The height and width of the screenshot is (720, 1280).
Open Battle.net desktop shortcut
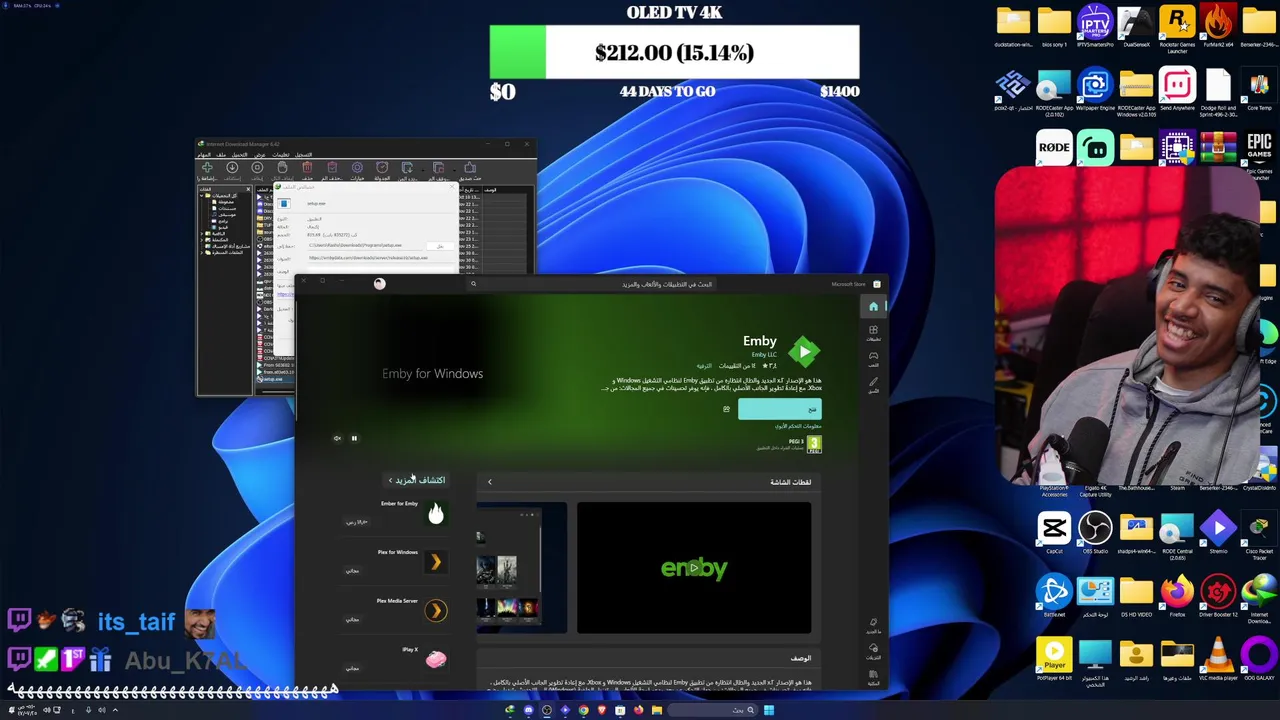(x=1054, y=596)
